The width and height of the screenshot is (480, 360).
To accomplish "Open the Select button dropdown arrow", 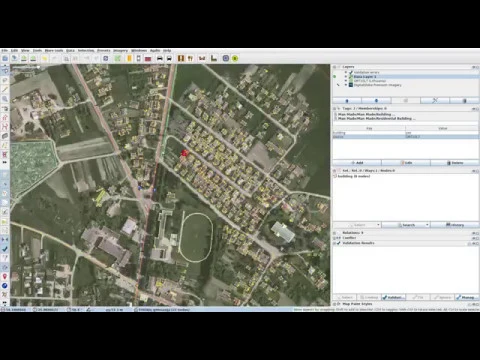I will pos(378,225).
